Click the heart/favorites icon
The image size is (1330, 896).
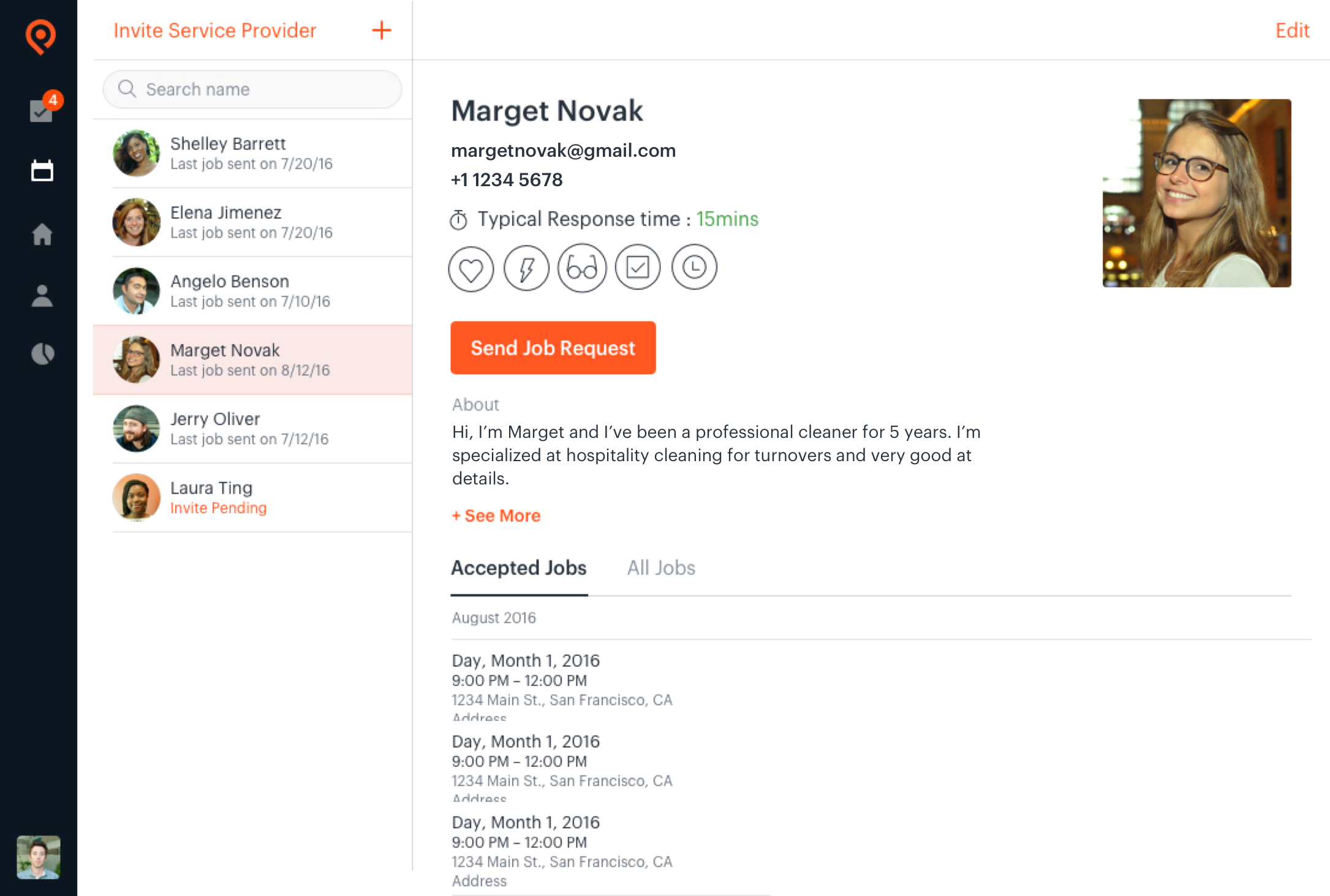(470, 267)
